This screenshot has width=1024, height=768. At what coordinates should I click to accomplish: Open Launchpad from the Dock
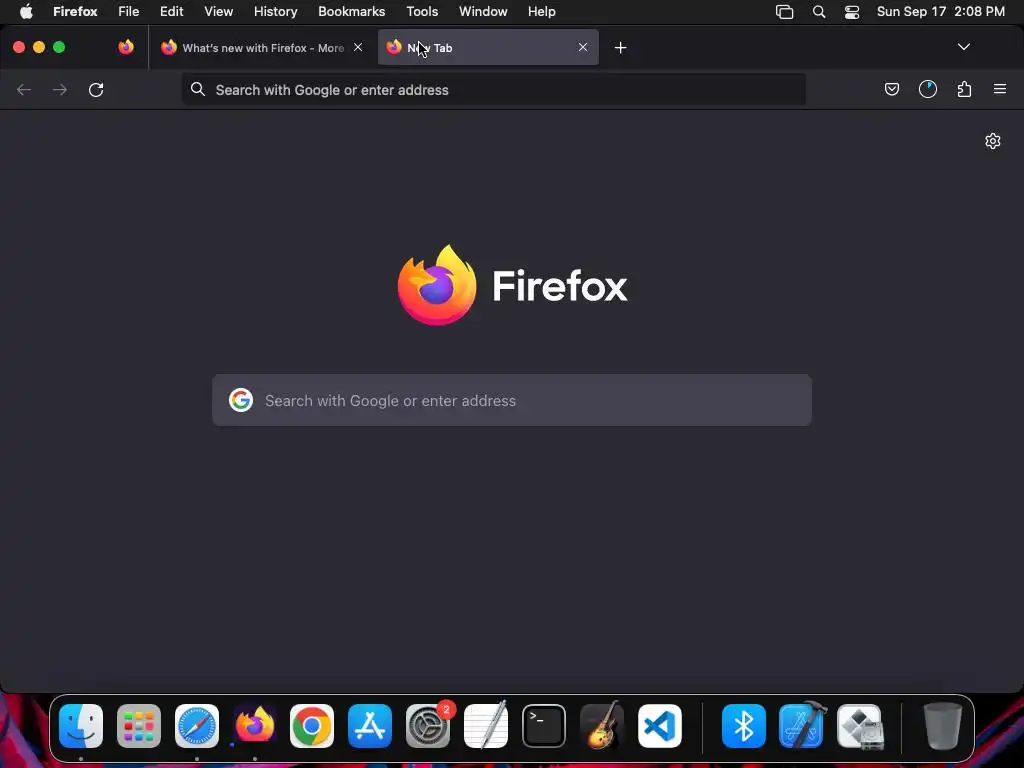[x=139, y=726]
